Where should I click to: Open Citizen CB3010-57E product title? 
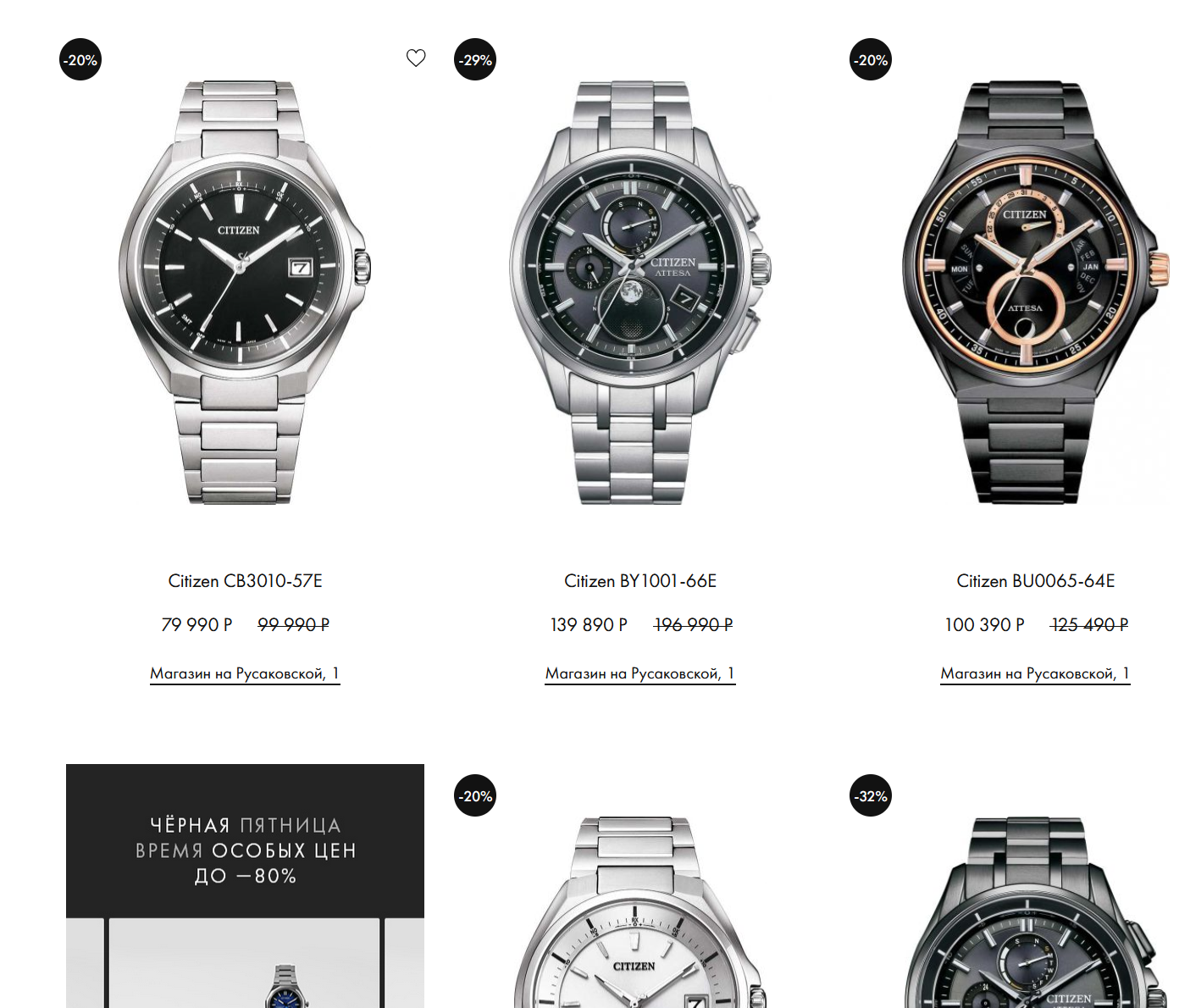245,581
